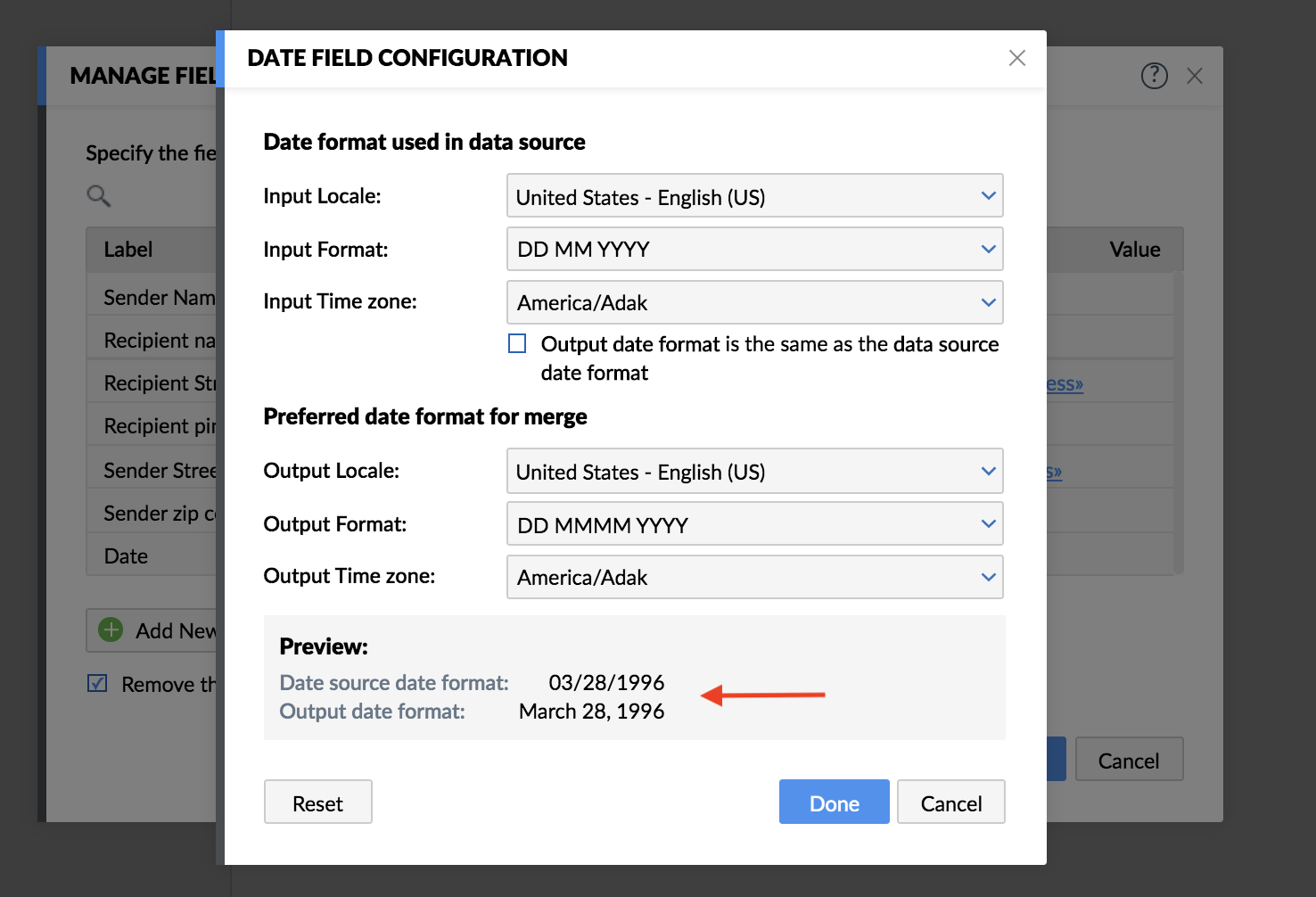Cancel the date field configuration dialog
1316x897 pixels.
(950, 802)
